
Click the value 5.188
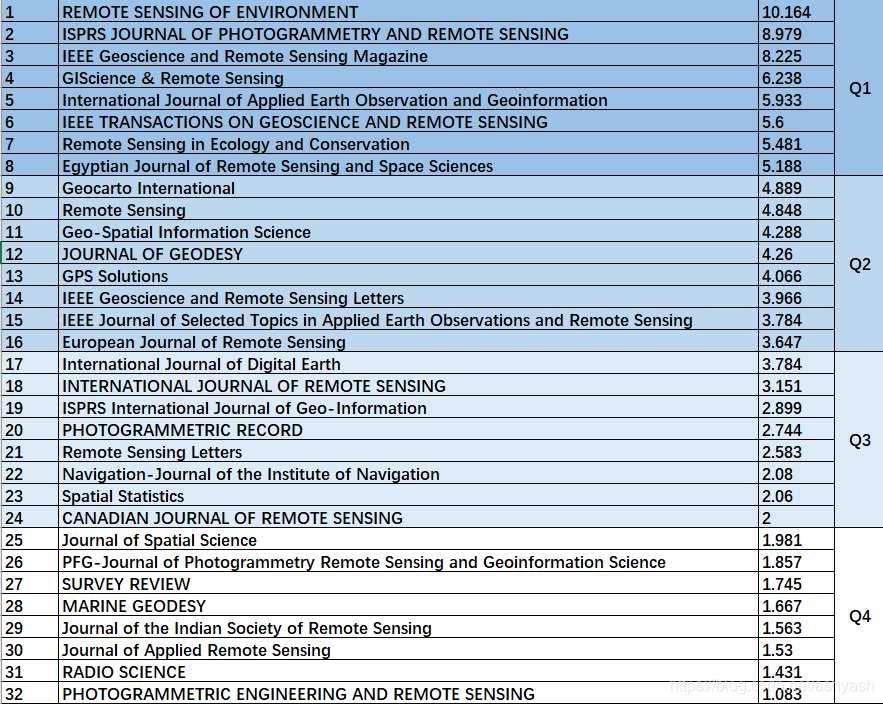click(796, 166)
